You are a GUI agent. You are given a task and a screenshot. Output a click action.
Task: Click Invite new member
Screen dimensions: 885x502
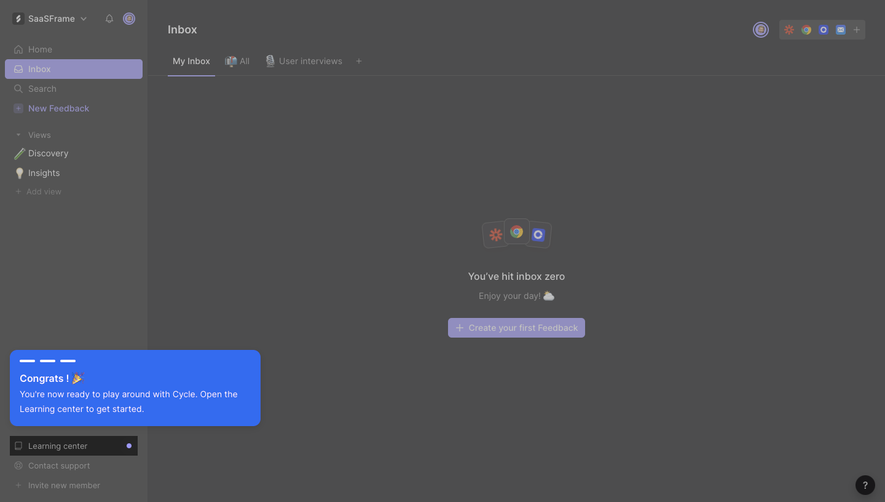coord(58,486)
